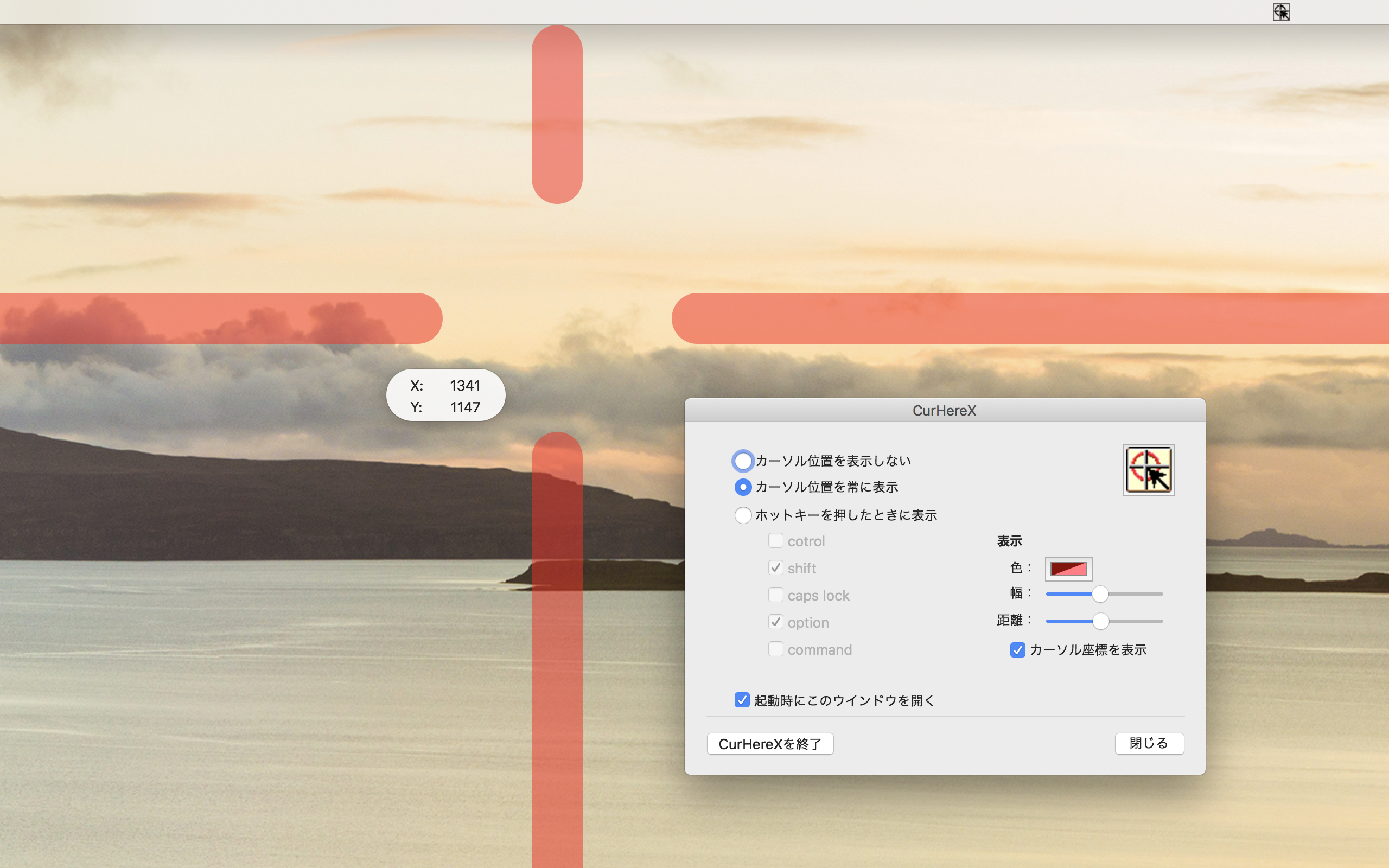Toggle the command hotkey checkbox
Image resolution: width=1389 pixels, height=868 pixels.
(775, 649)
